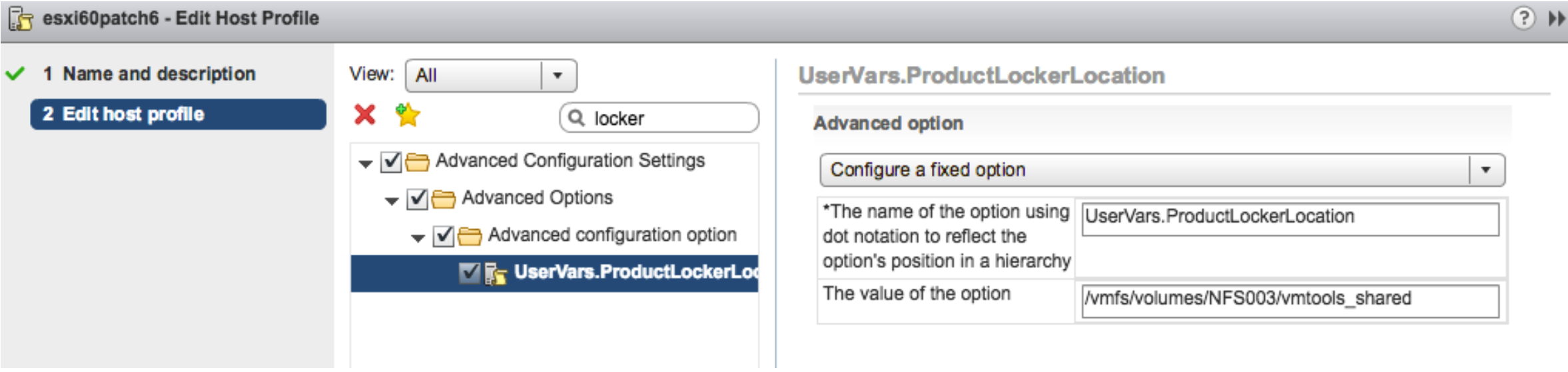Uncheck the UserVars.ProductLockerLocation checkbox
1568x372 pixels.
[x=469, y=273]
